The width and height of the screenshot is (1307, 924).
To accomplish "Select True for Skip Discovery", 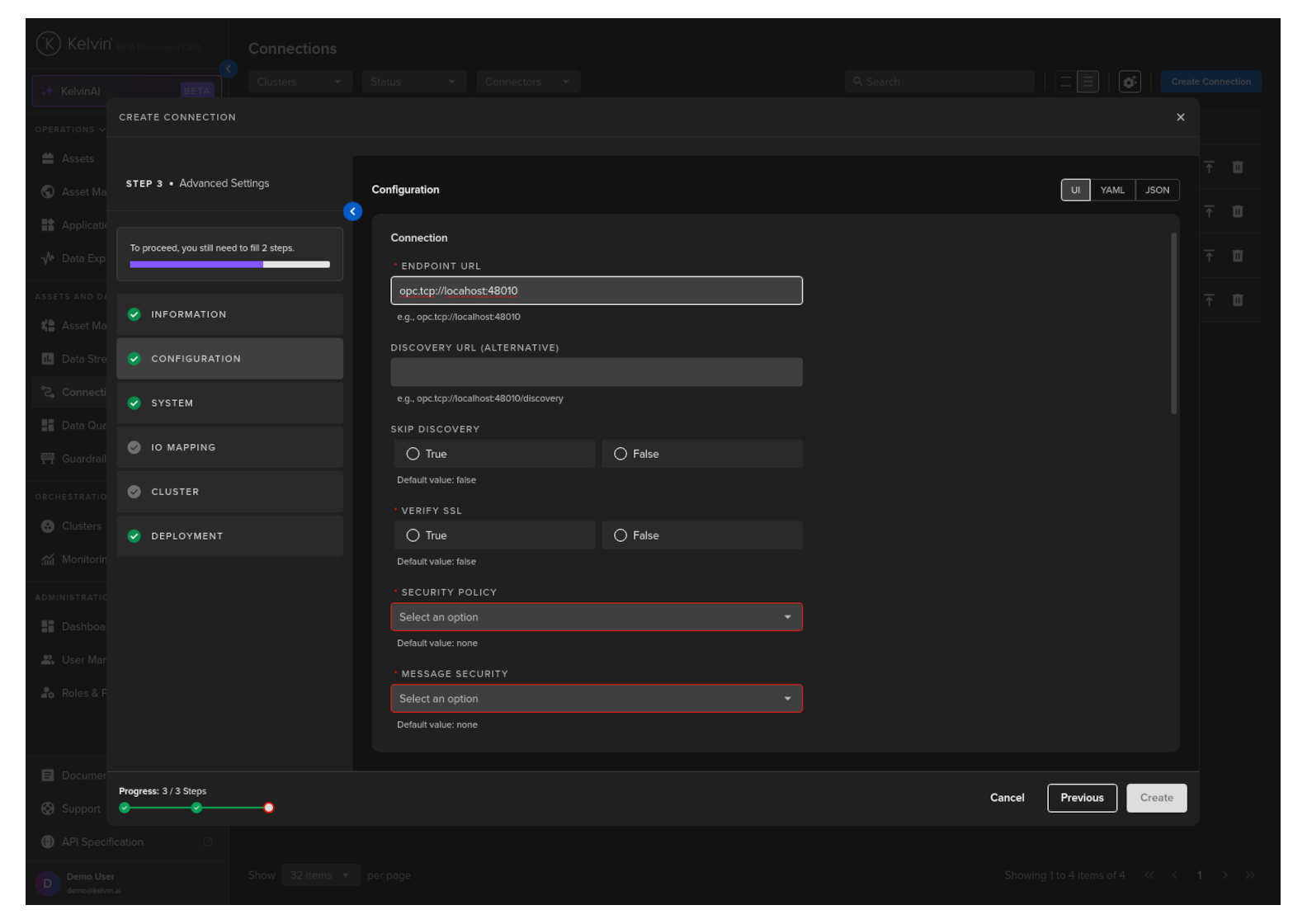I will 413,454.
